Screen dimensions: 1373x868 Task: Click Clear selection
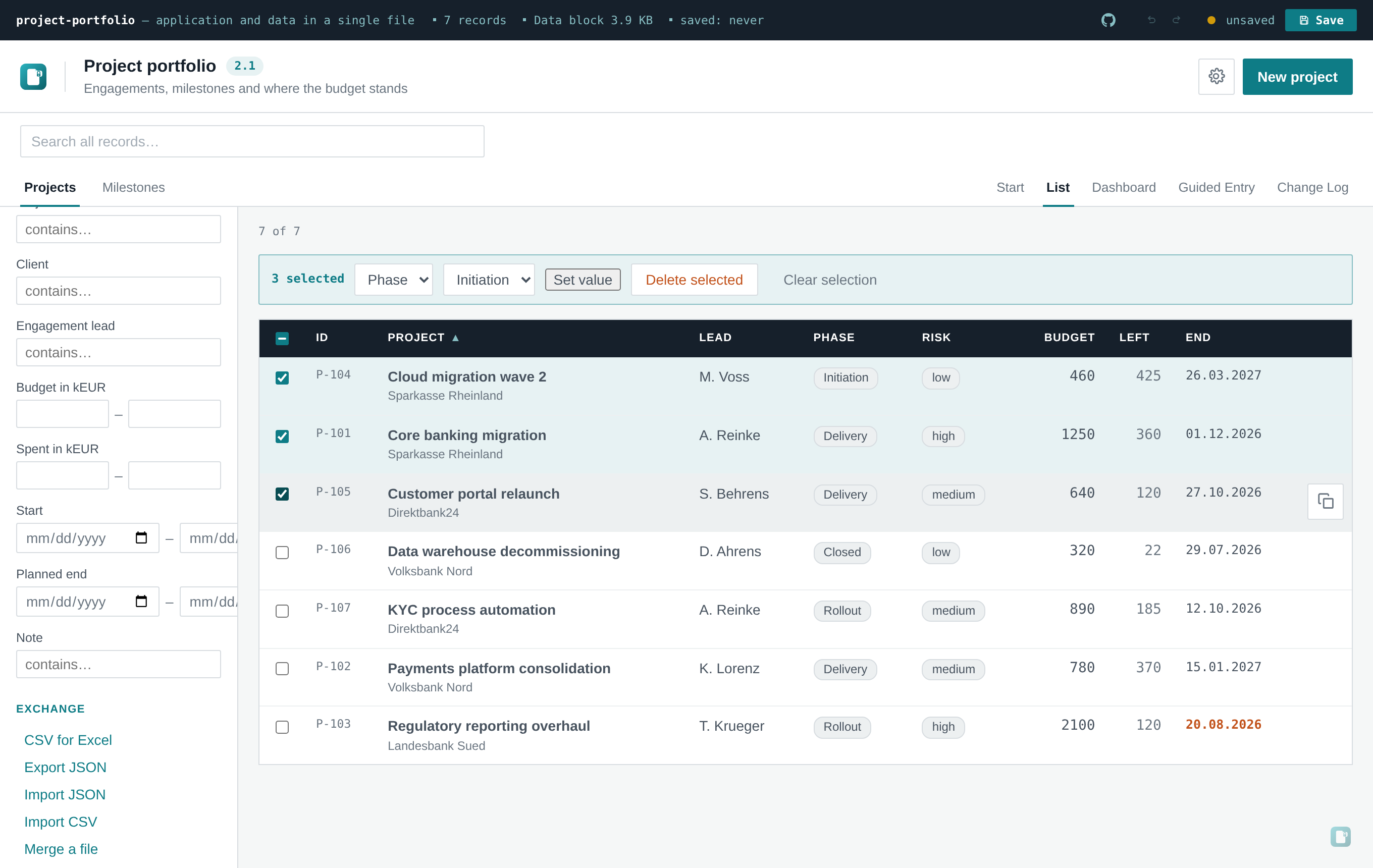[x=830, y=279]
